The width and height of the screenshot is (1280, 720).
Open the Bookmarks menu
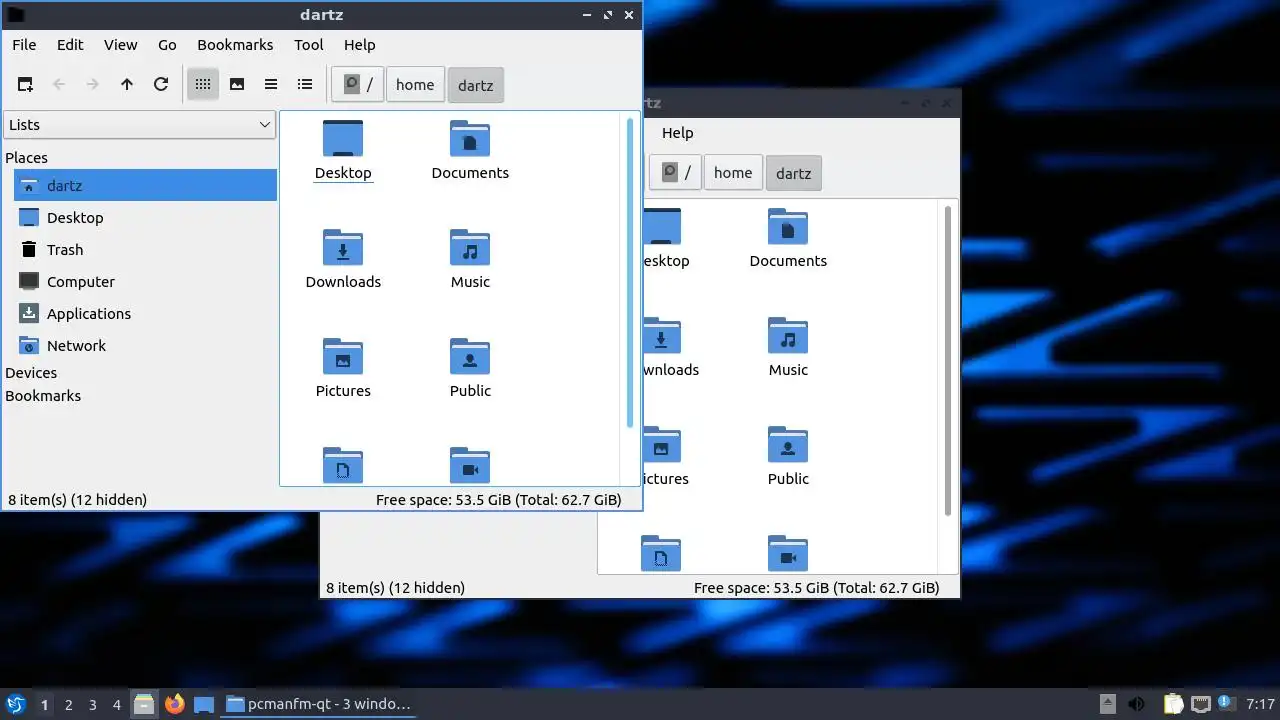235,45
